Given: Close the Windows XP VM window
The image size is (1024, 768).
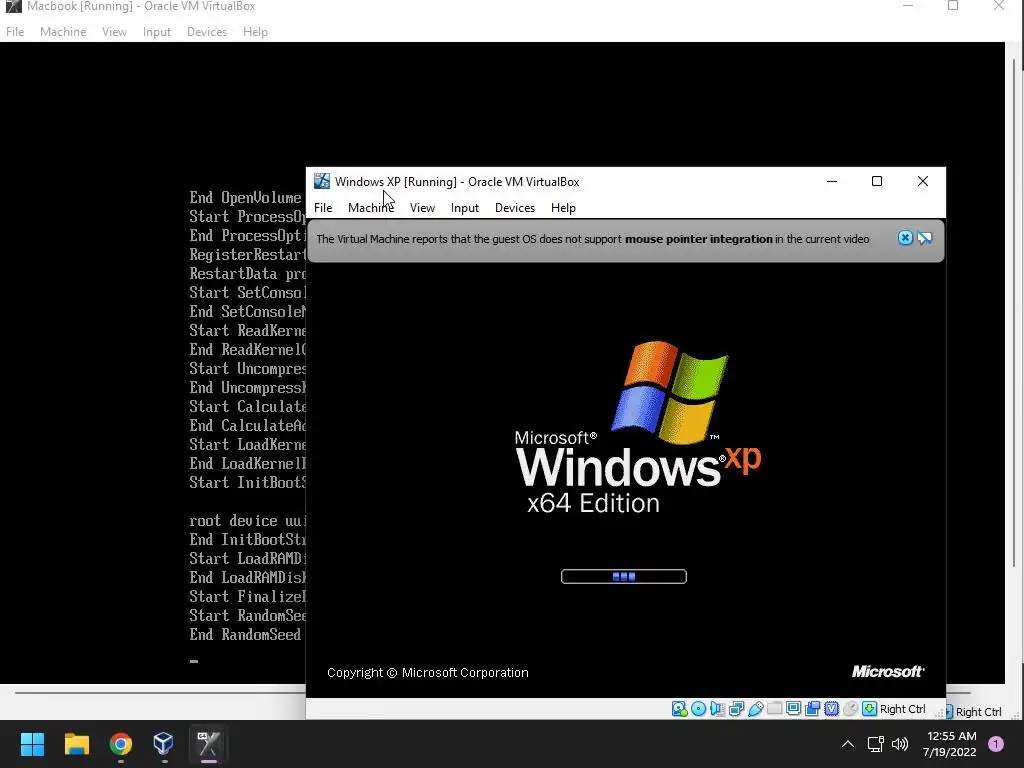Looking at the screenshot, I should pos(923,182).
